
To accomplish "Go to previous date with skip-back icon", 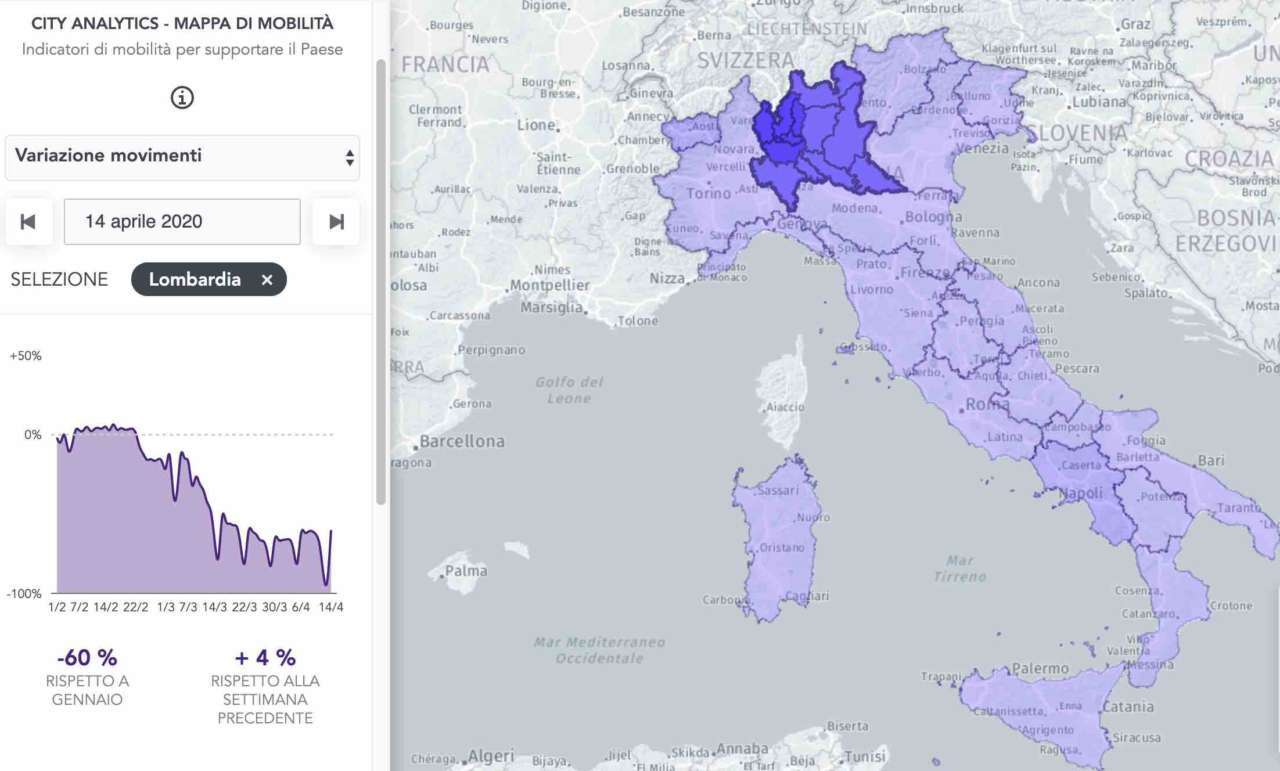I will (x=28, y=222).
